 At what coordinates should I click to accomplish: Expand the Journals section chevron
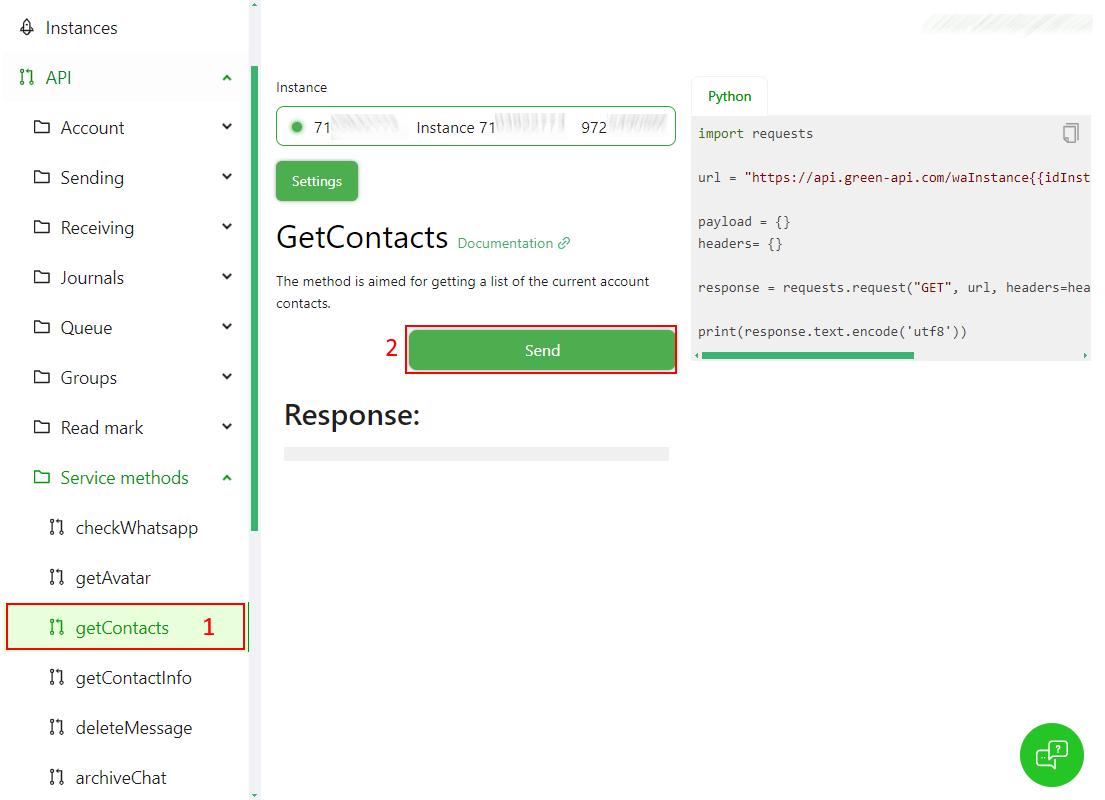pos(227,277)
